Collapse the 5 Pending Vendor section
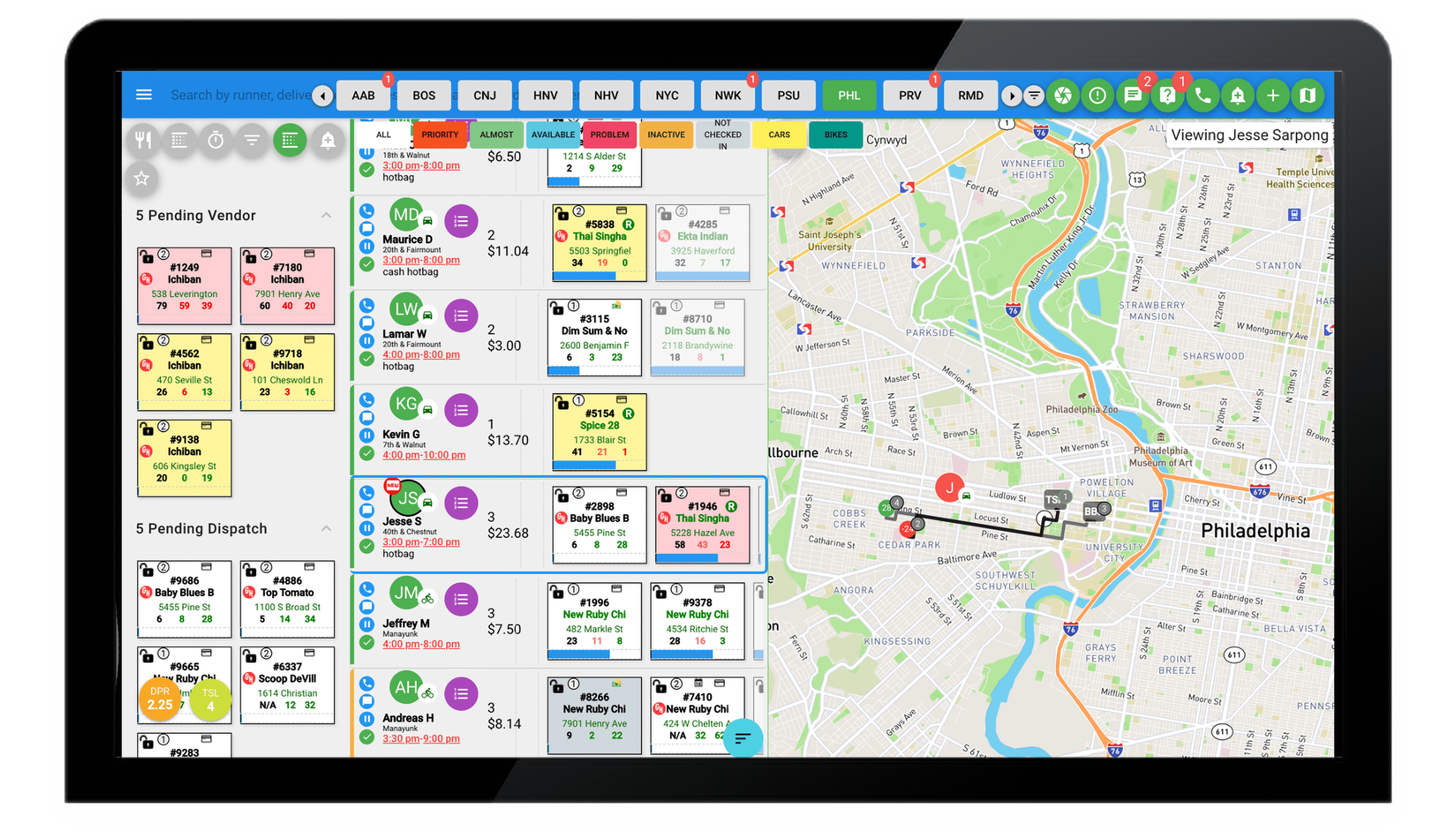 (326, 216)
